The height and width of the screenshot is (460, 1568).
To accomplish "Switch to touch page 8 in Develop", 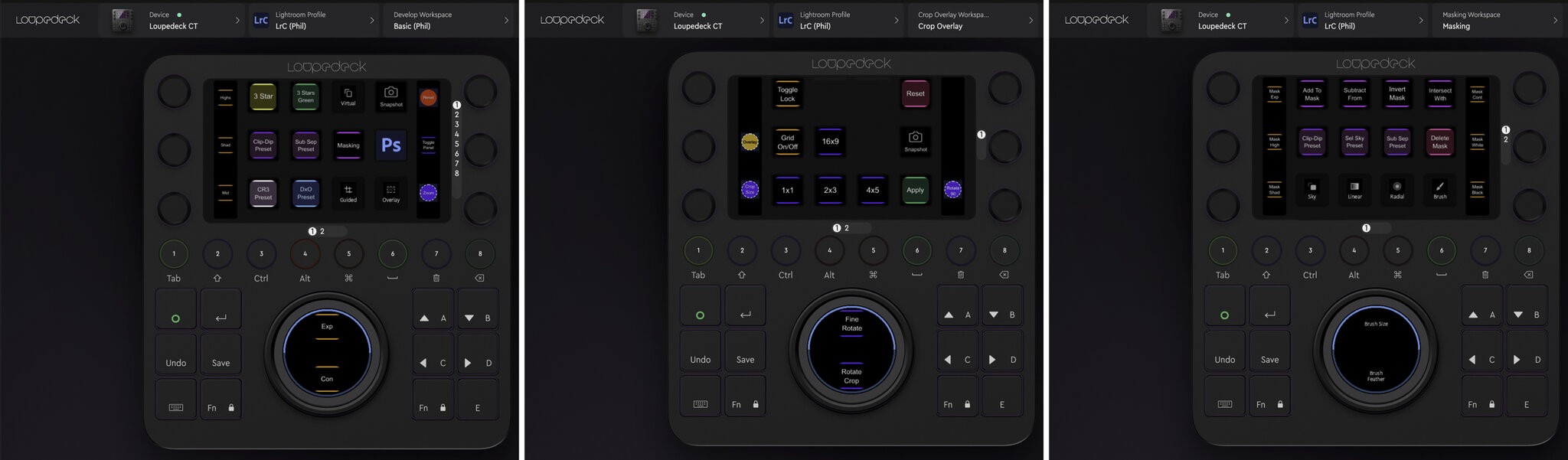I will coord(457,174).
